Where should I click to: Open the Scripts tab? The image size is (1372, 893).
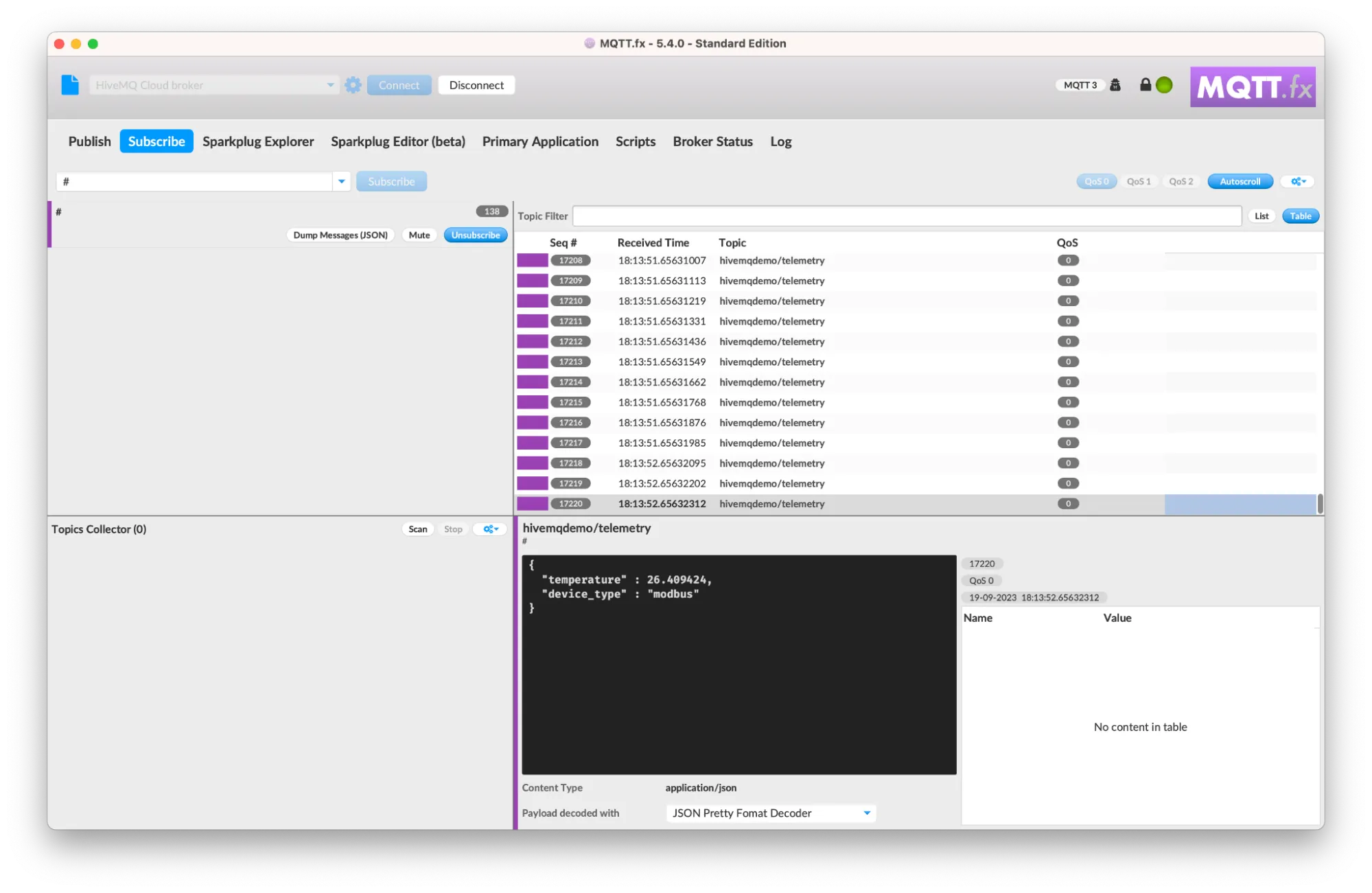(636, 141)
